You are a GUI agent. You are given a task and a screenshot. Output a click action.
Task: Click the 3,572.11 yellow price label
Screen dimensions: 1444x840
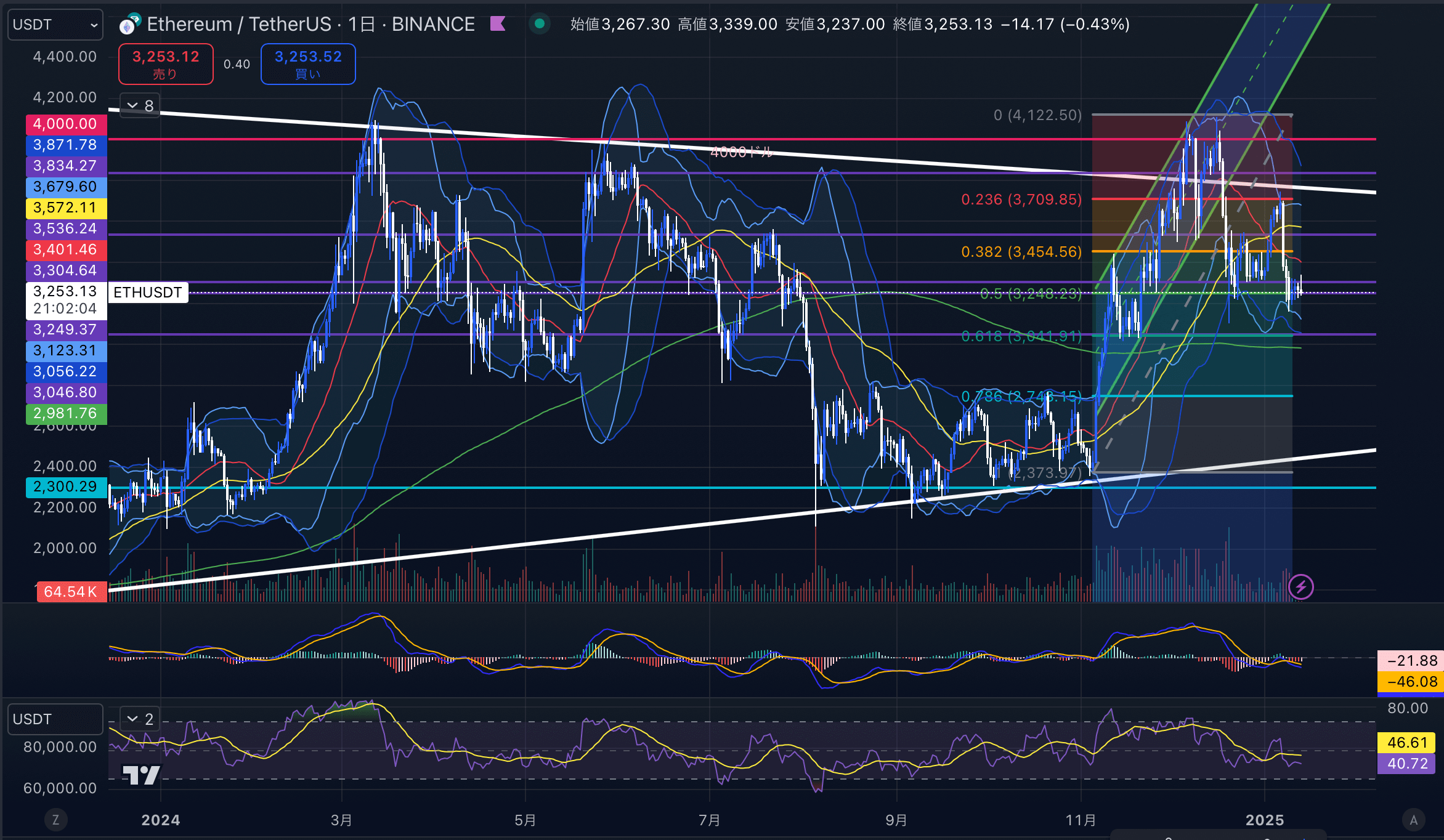pos(66,208)
